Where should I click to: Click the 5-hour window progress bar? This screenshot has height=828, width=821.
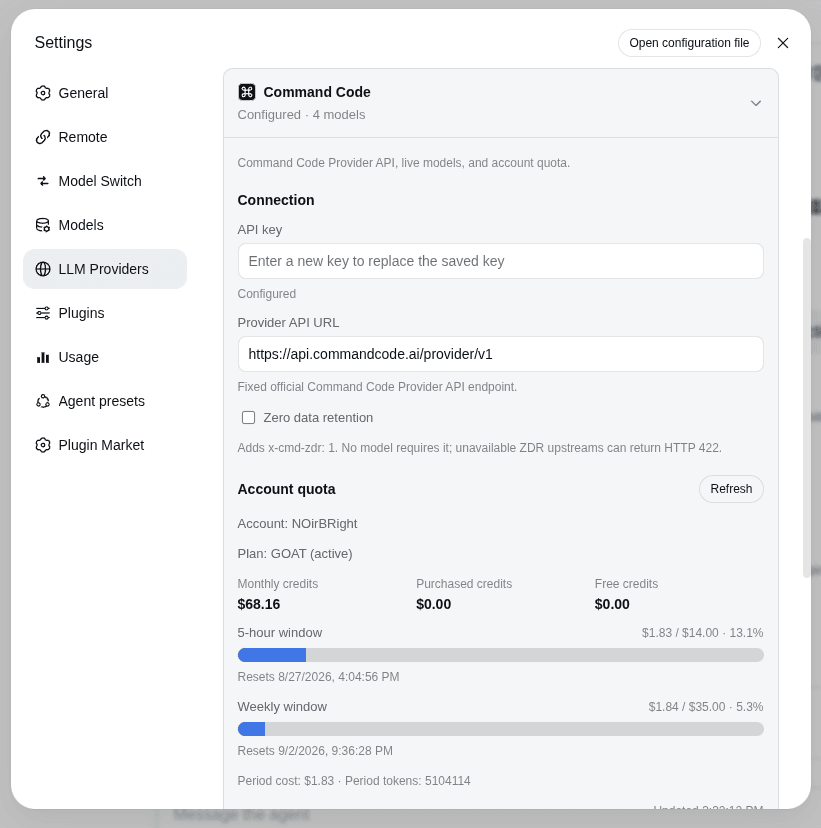[501, 655]
